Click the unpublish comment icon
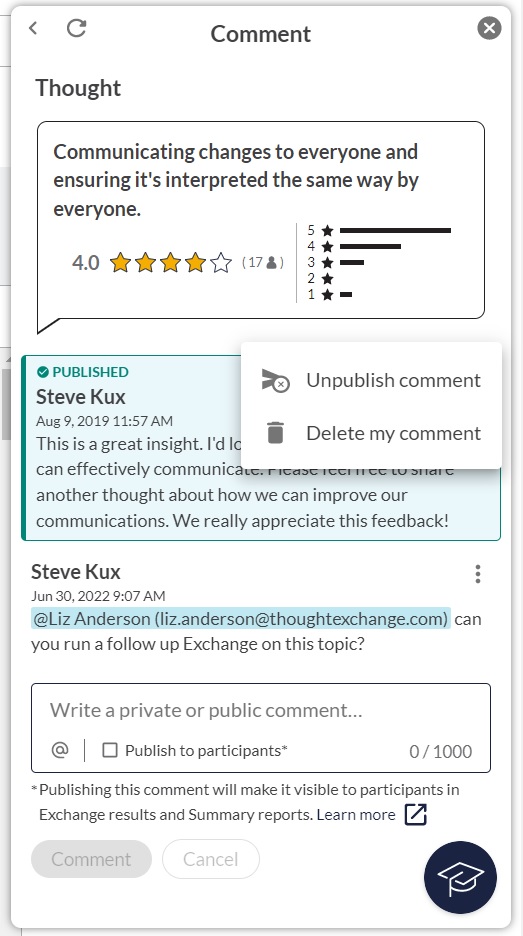The height and width of the screenshot is (936, 523). point(275,381)
